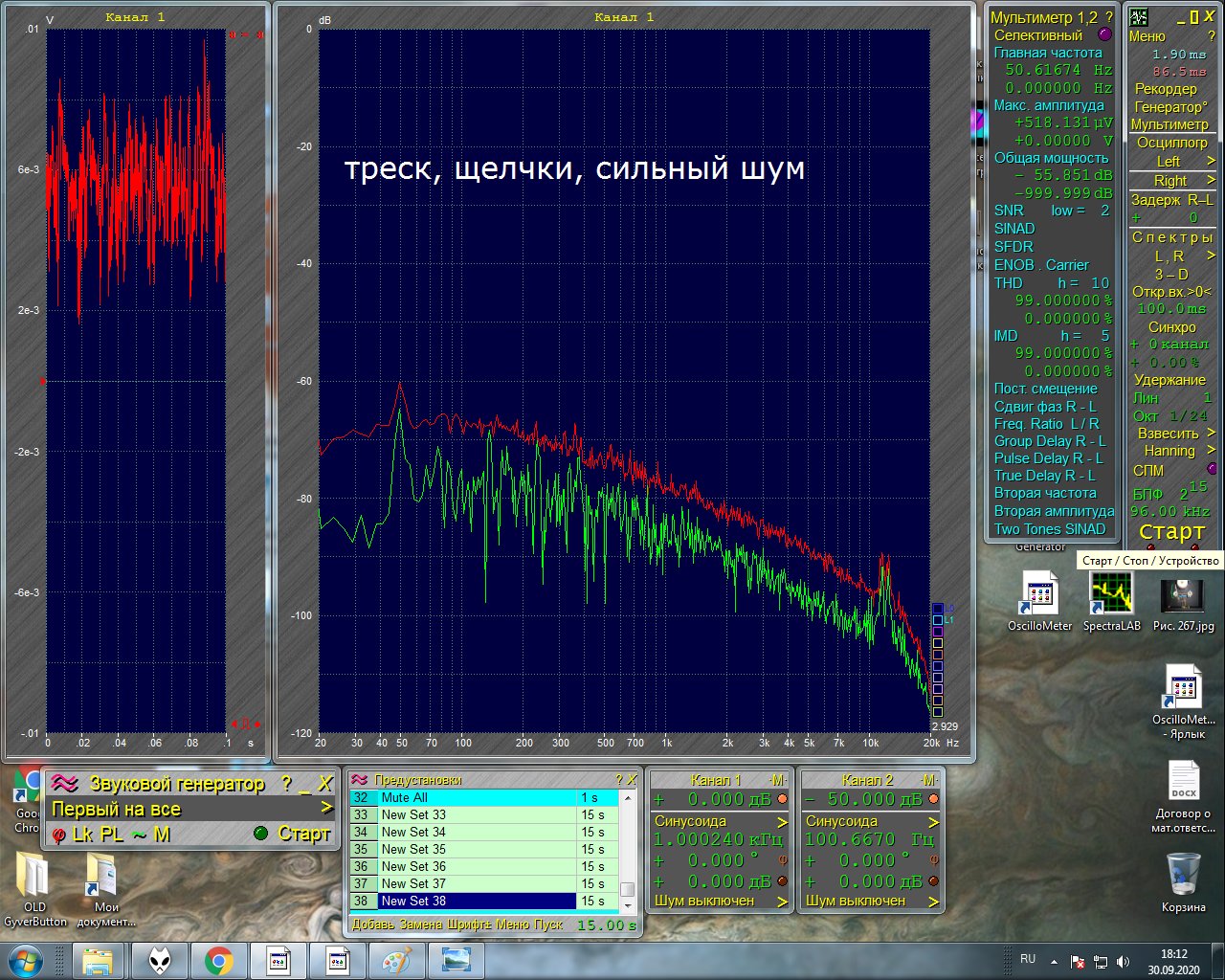Toggle Канал 1 level orange indicator
This screenshot has height=980, width=1225.
(783, 799)
